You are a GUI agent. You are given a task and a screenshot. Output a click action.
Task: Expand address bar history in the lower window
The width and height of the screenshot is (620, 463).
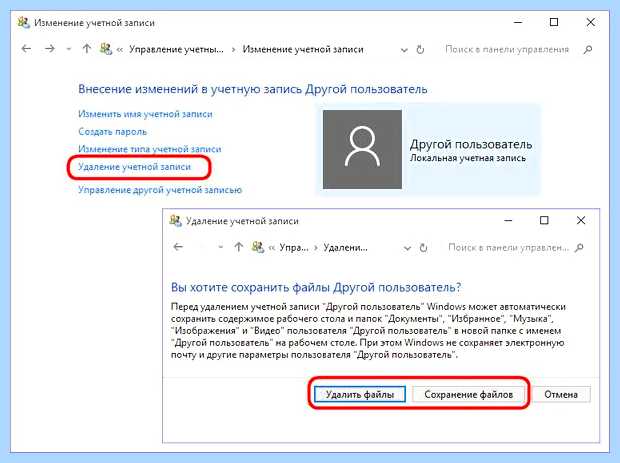click(407, 248)
